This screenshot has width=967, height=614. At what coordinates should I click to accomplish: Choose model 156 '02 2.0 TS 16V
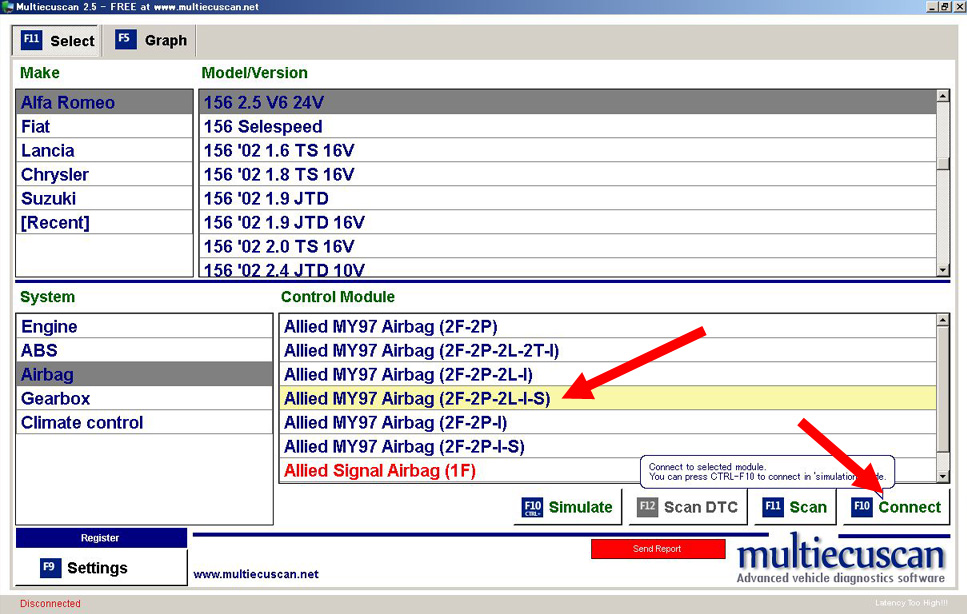[567, 247]
